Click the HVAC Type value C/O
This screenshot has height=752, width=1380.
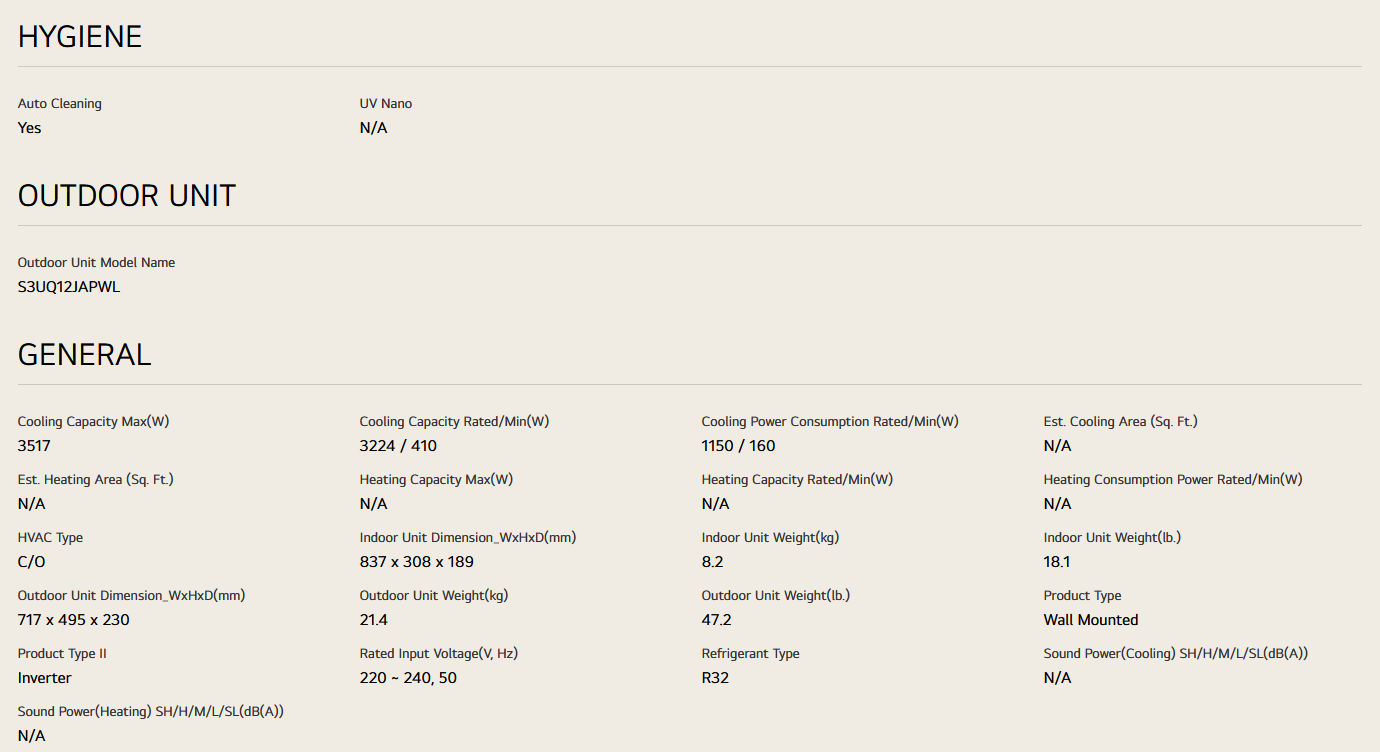[32, 562]
